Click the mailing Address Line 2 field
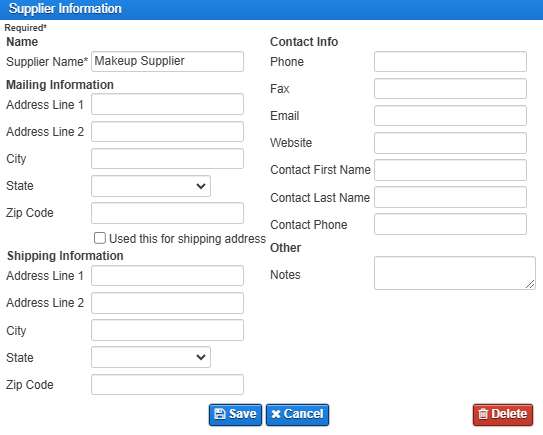This screenshot has width=543, height=435. [x=167, y=131]
